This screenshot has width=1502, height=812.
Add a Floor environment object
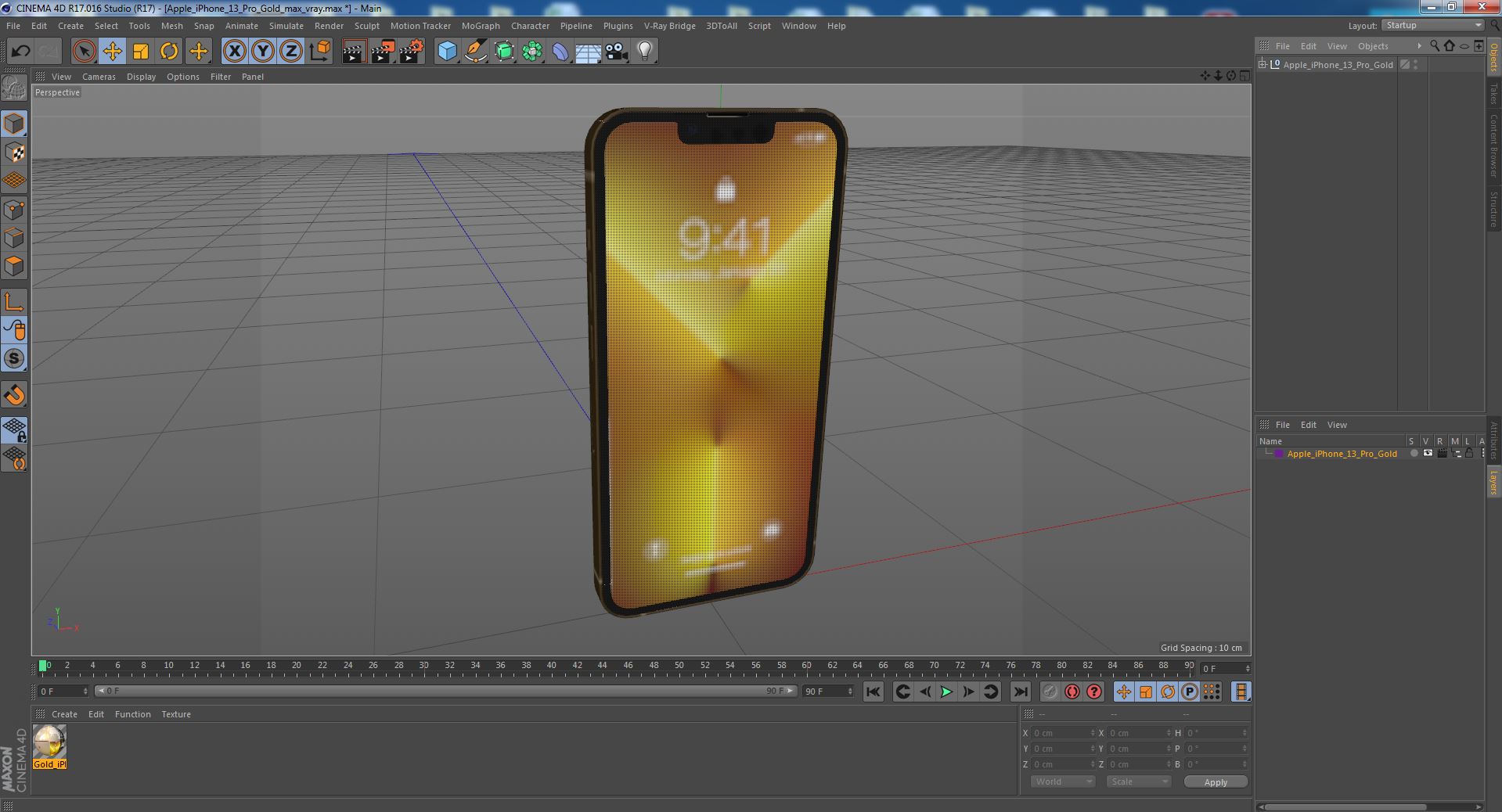point(588,52)
